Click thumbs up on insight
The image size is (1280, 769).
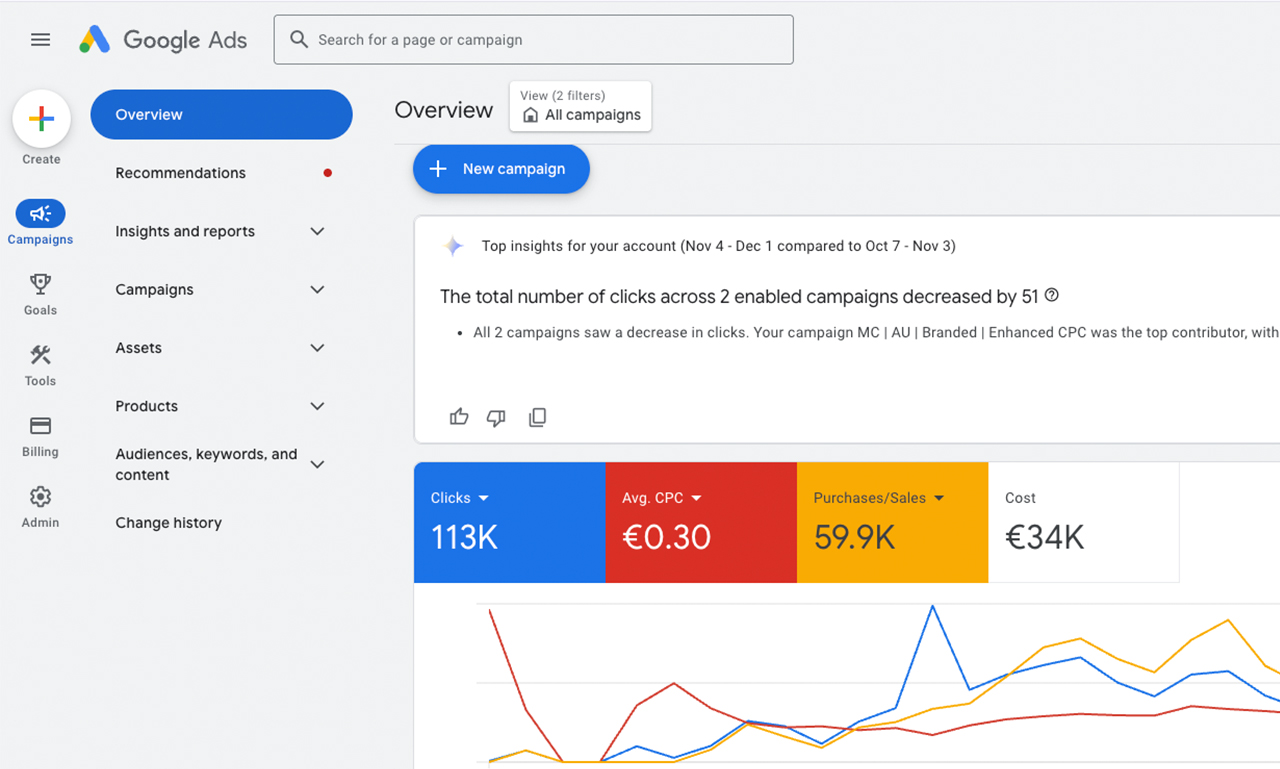click(459, 417)
